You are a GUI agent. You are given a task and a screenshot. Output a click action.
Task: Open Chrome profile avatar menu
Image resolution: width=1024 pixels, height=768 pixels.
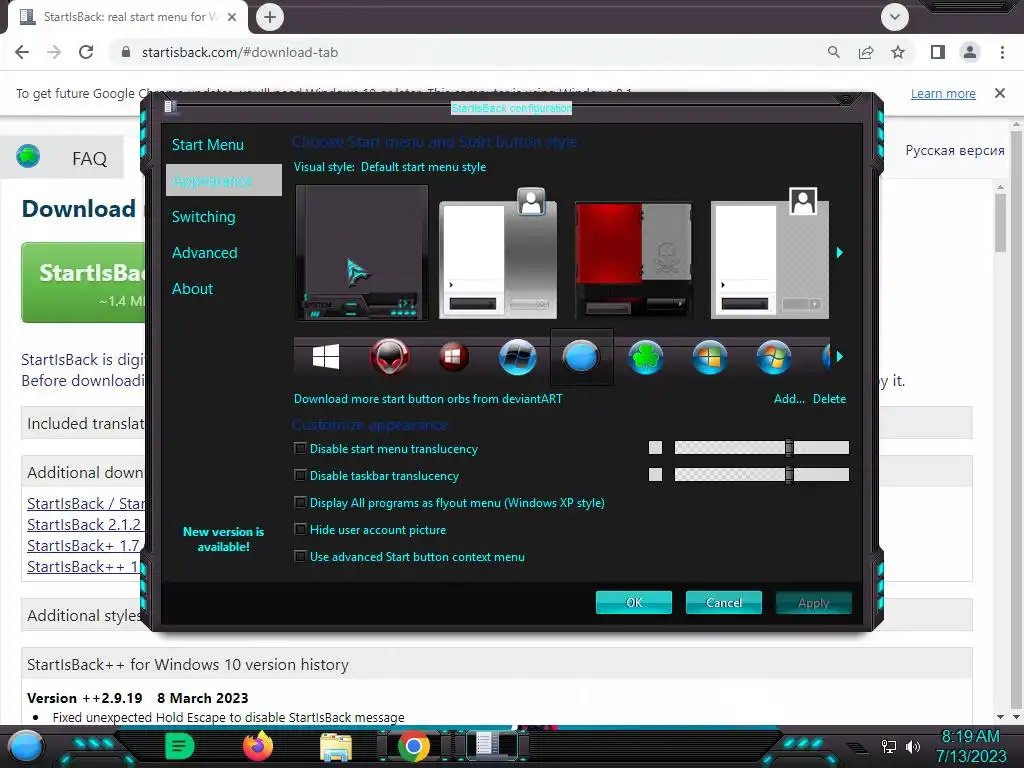pos(970,52)
